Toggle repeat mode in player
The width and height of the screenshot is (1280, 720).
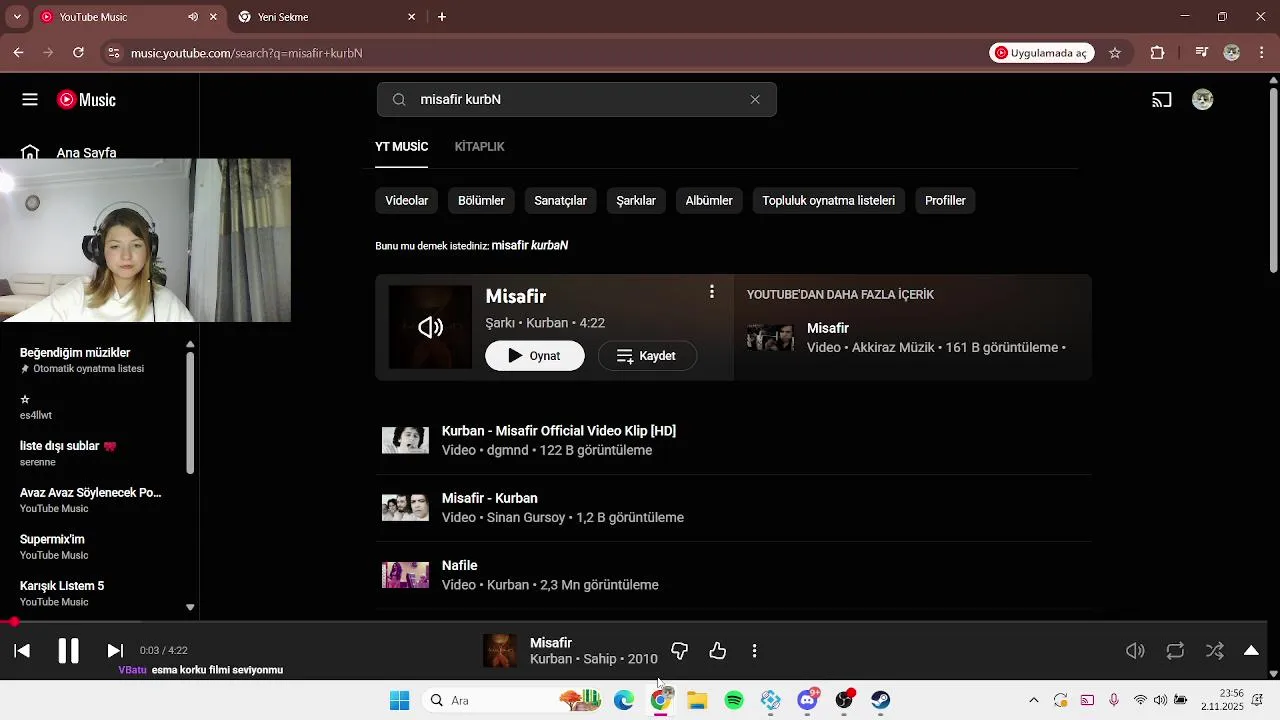pyautogui.click(x=1175, y=651)
